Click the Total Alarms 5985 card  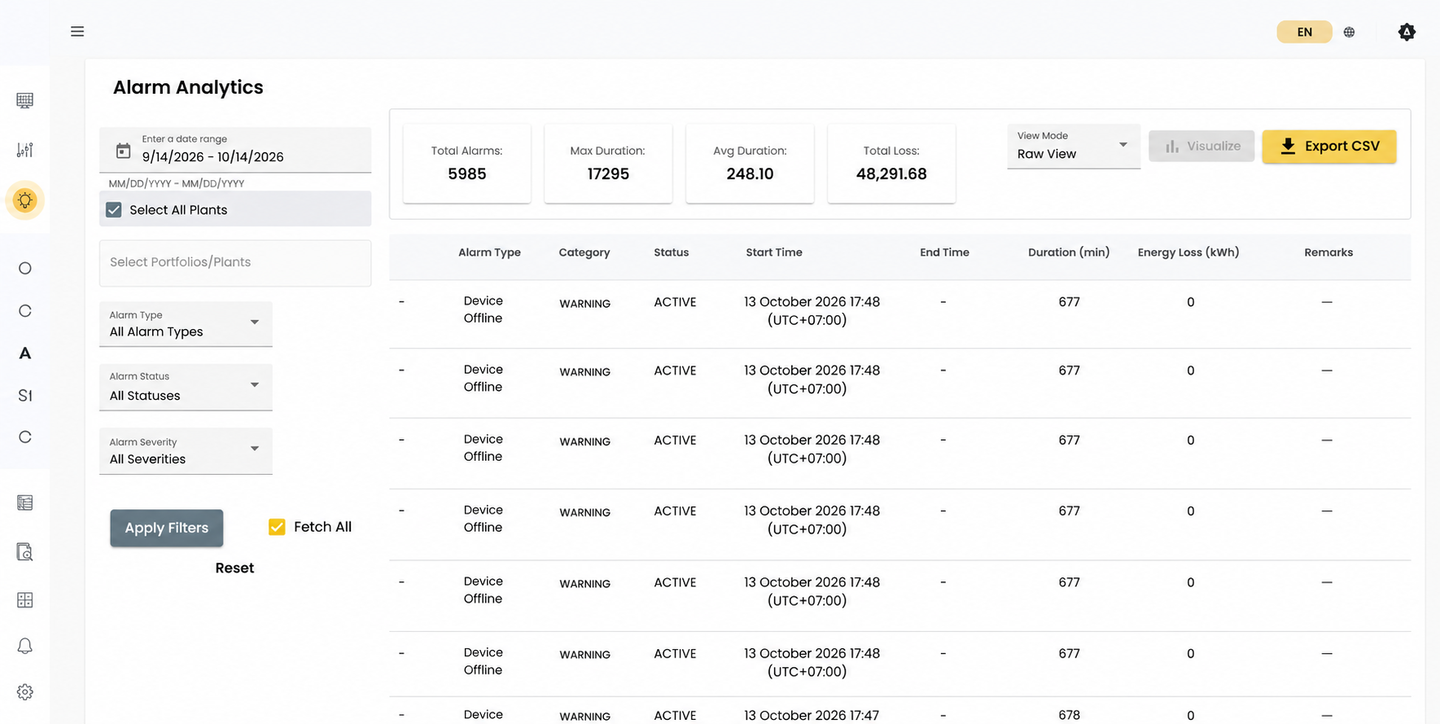click(x=467, y=164)
